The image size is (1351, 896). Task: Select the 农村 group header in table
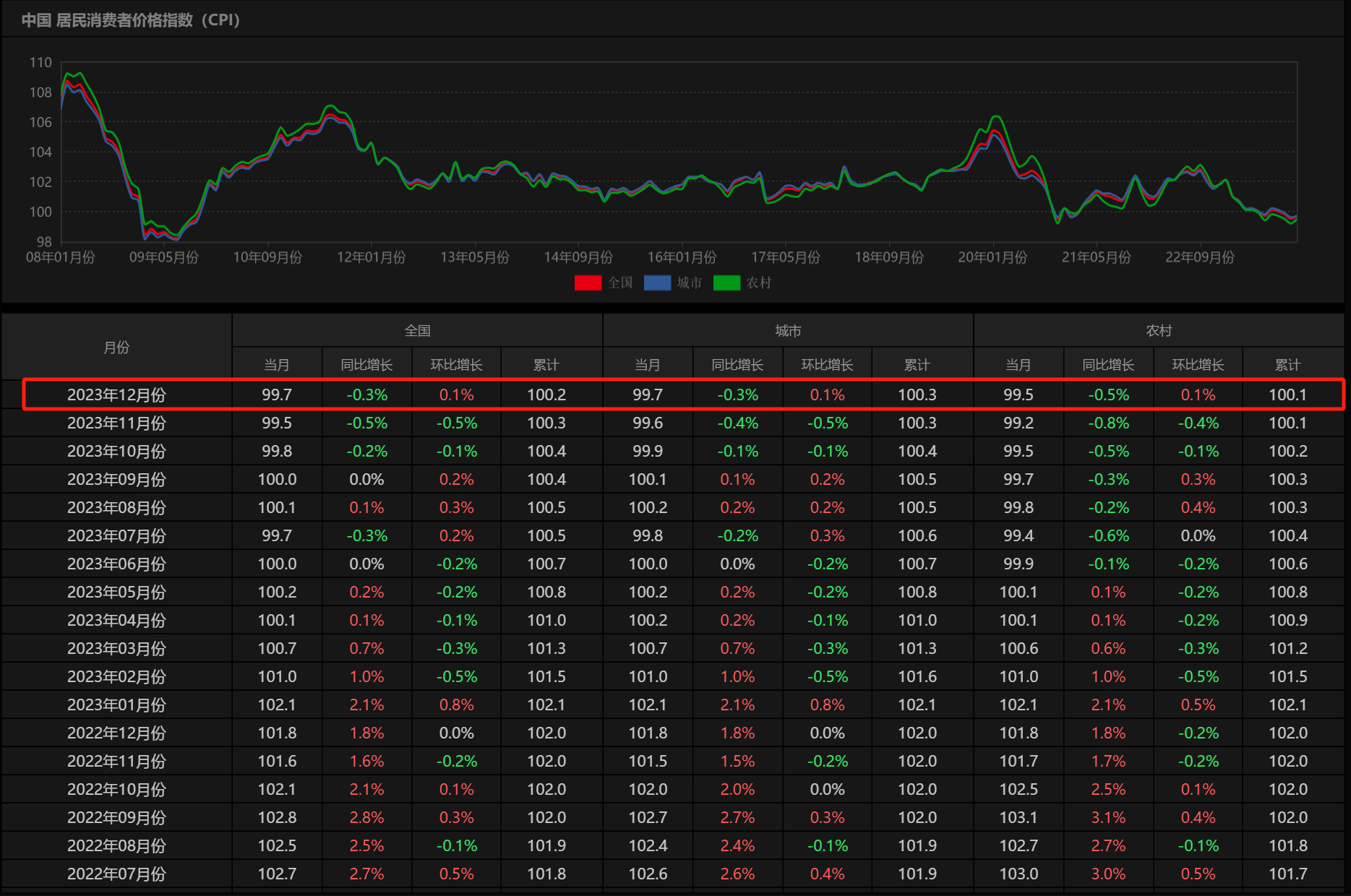[x=1159, y=331]
